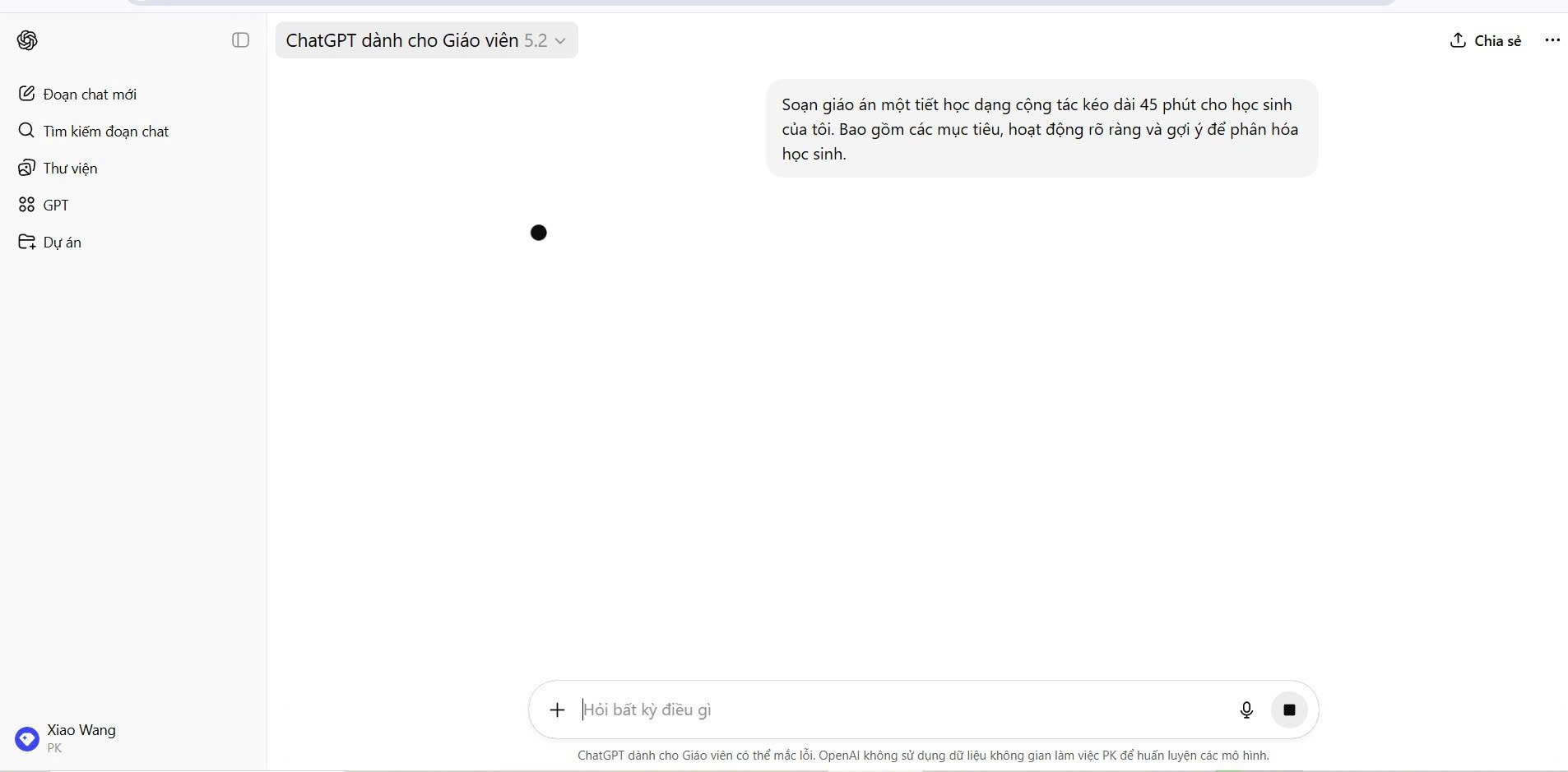Click the user message bubble text
The image size is (1568, 772).
click(1041, 129)
